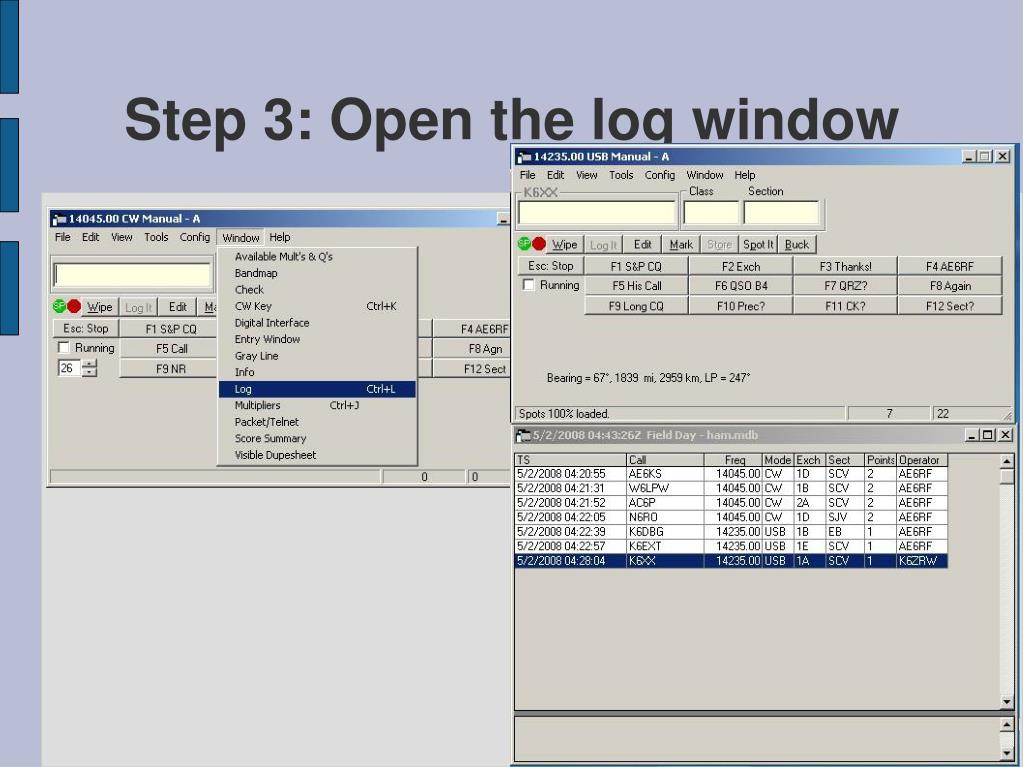Click F11 CK? button
The image size is (1023, 767).
pos(845,306)
